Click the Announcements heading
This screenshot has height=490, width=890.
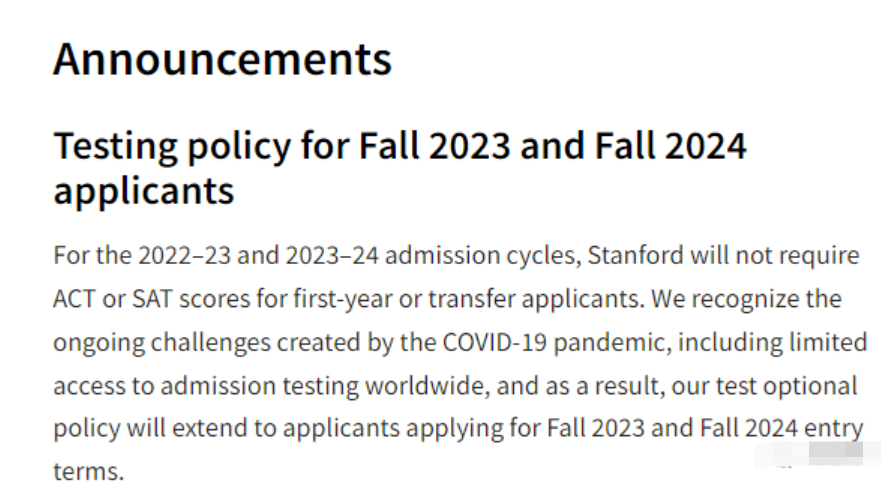(x=222, y=59)
